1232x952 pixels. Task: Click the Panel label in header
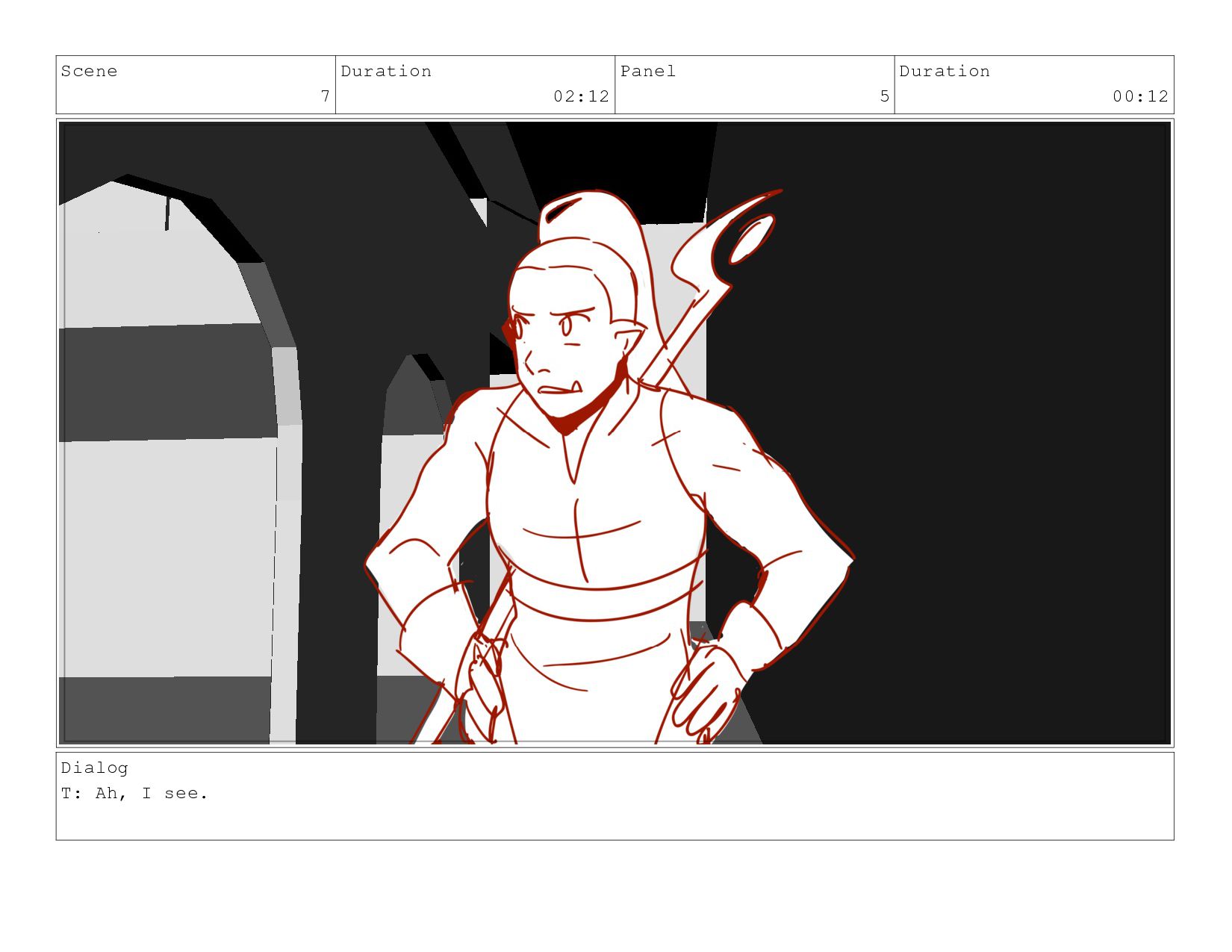648,71
